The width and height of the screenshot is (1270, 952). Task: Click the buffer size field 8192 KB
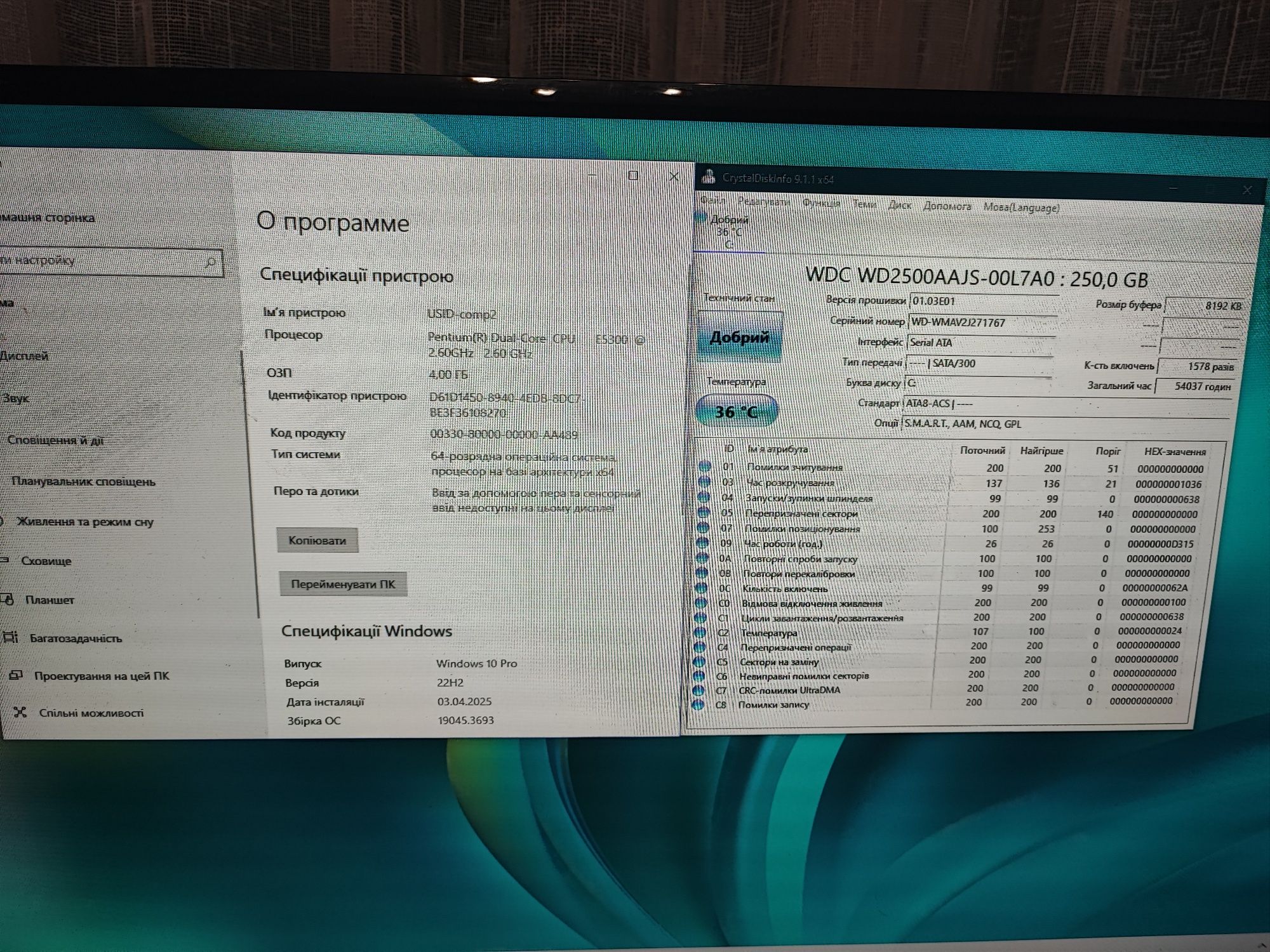coord(1205,306)
